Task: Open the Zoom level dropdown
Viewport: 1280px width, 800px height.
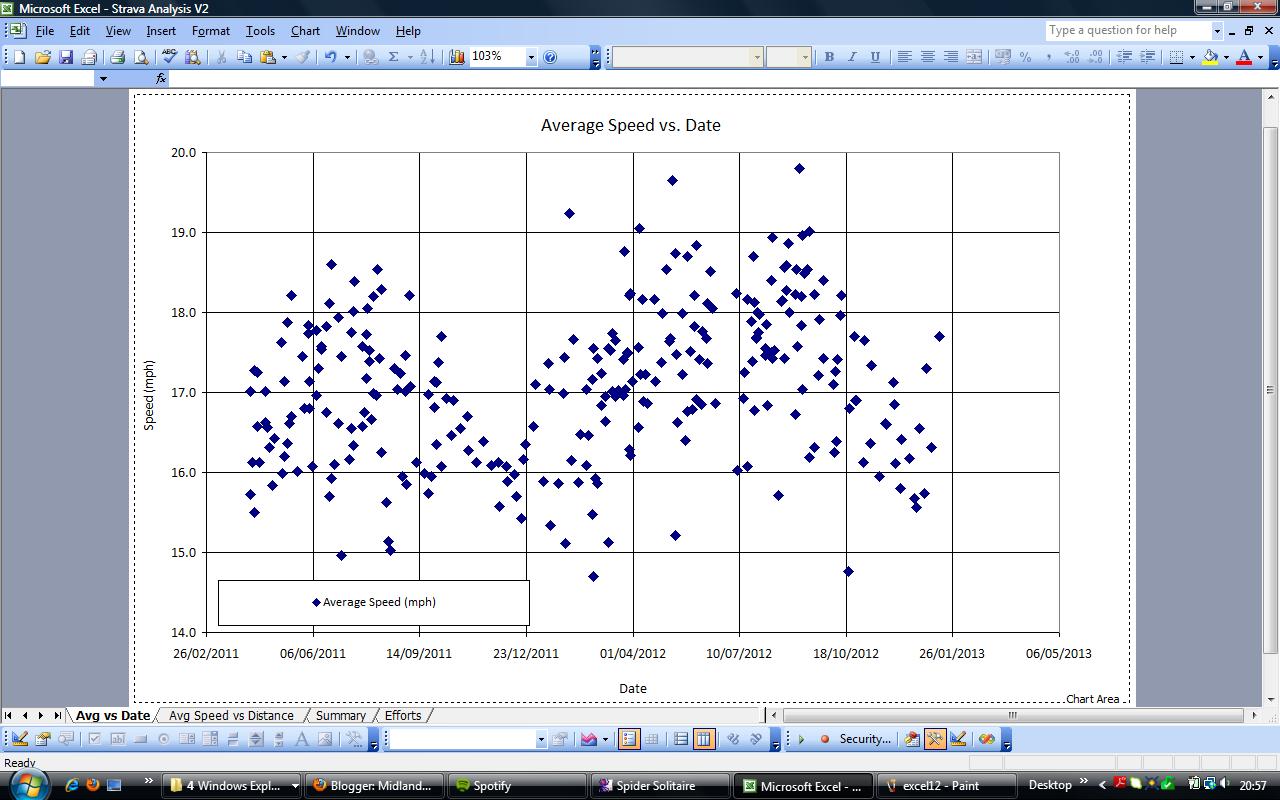Action: pos(532,57)
